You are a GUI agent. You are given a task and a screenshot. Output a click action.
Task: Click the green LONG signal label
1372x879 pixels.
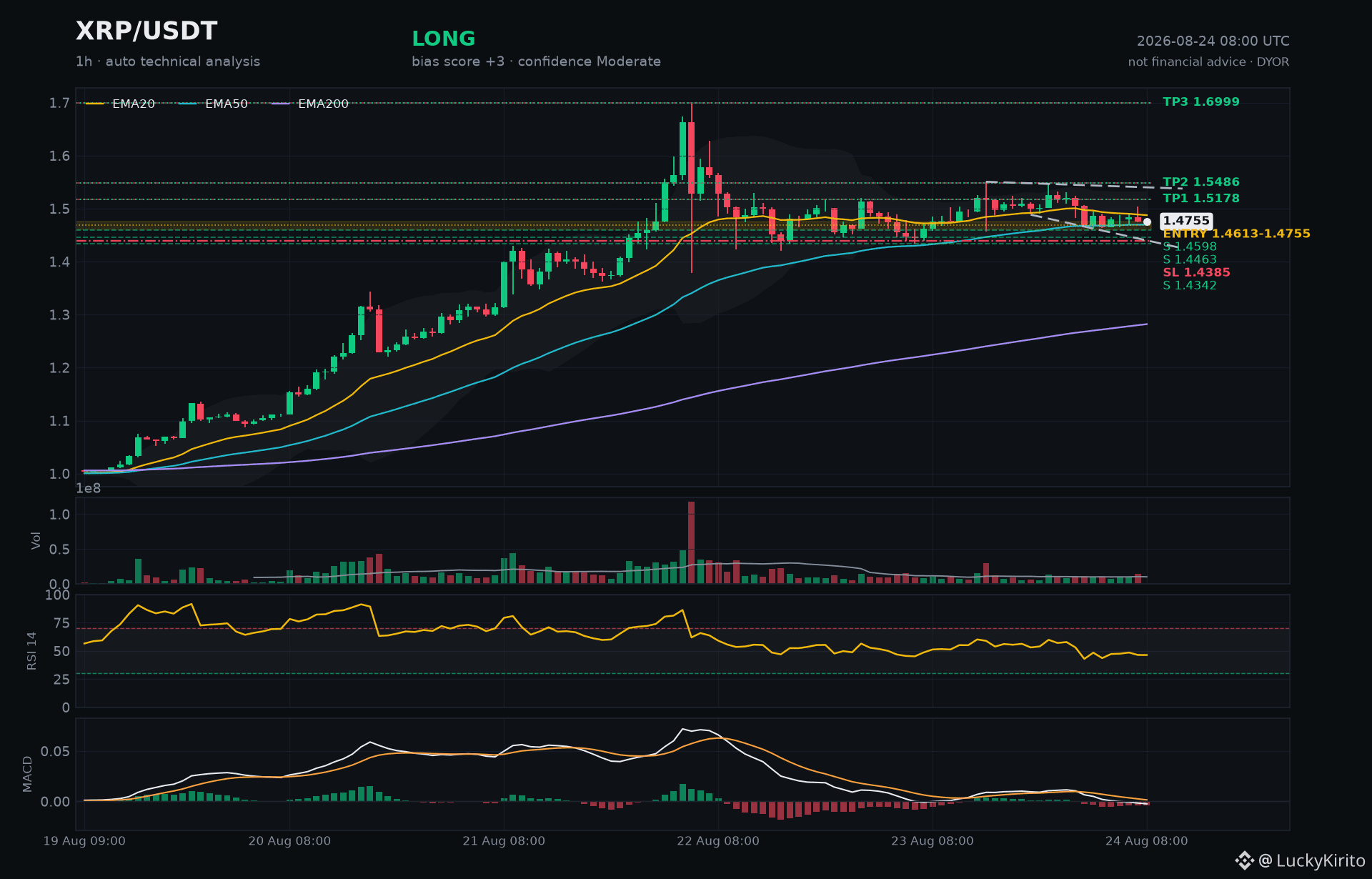tap(444, 39)
